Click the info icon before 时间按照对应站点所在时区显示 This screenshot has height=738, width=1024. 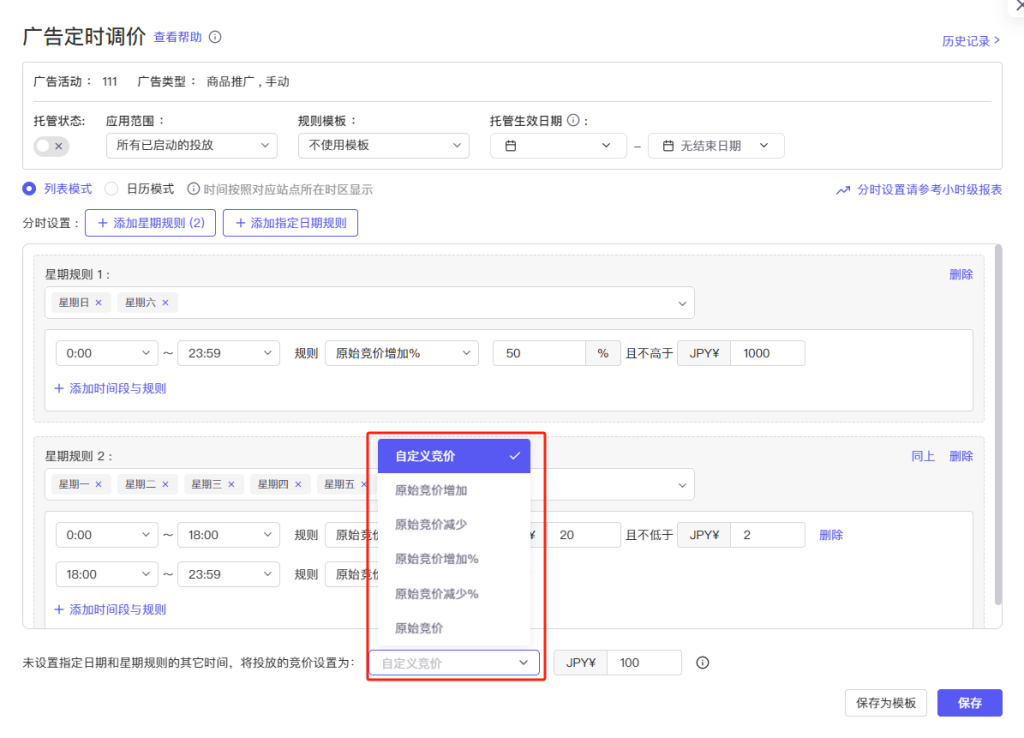point(193,189)
